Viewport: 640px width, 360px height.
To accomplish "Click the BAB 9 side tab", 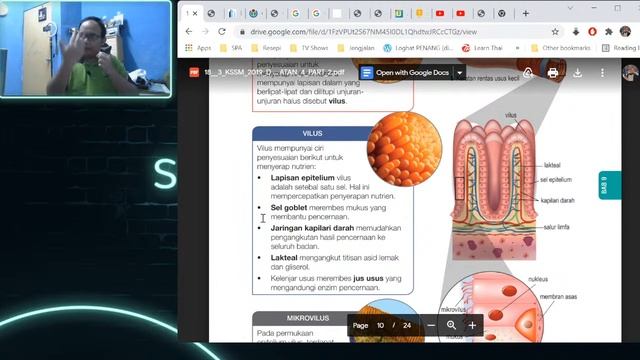I will [x=609, y=185].
